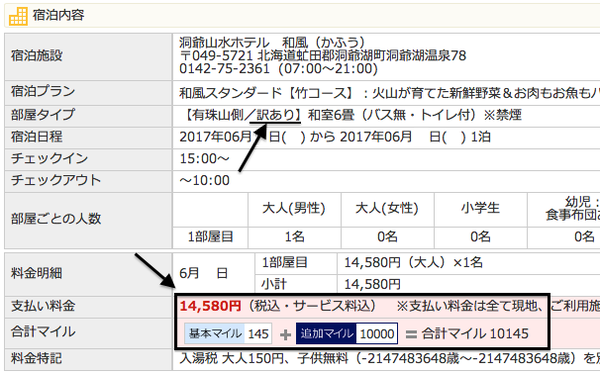Screen dimensions: 600x373
Task: Select the チェックイン row label
Action: [x=49, y=158]
